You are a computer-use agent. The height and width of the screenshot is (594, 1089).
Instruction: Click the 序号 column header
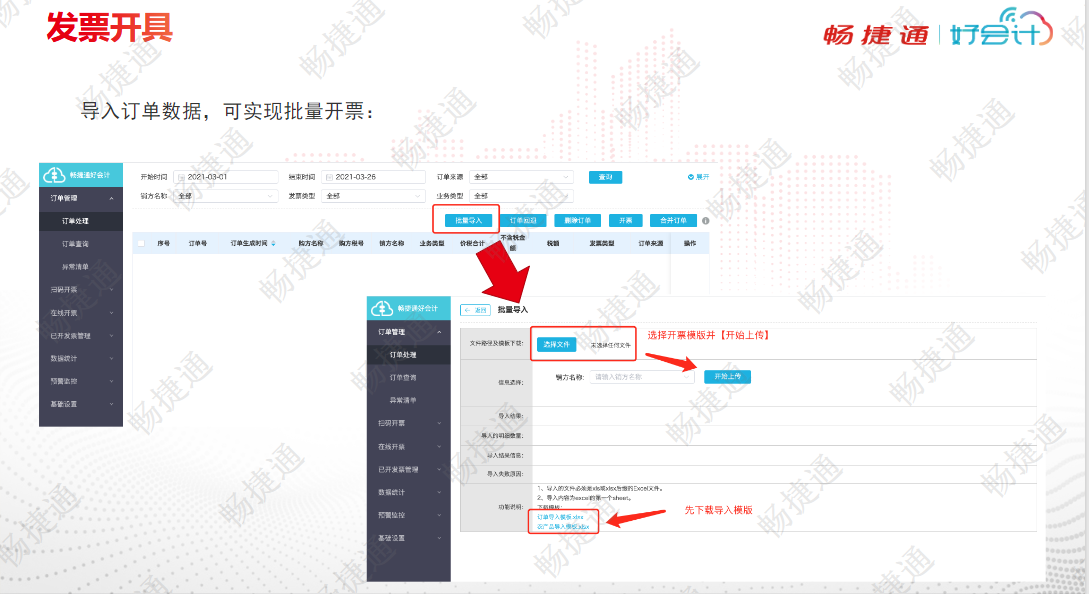click(163, 243)
